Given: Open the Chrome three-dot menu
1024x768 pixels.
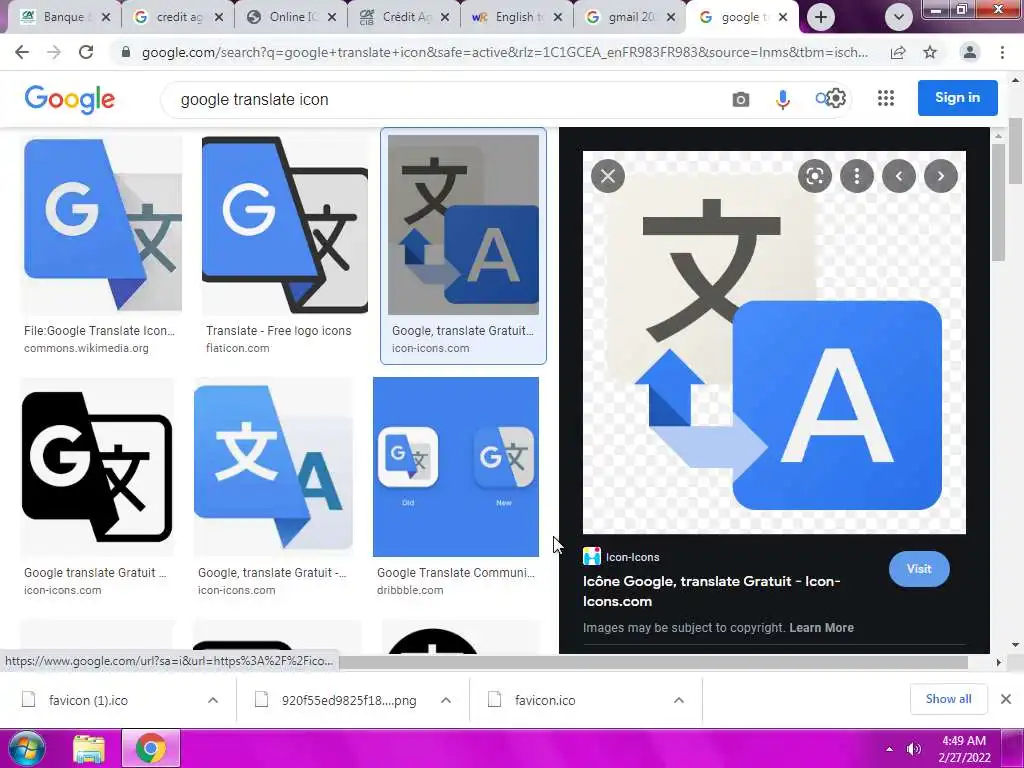Looking at the screenshot, I should [1002, 52].
